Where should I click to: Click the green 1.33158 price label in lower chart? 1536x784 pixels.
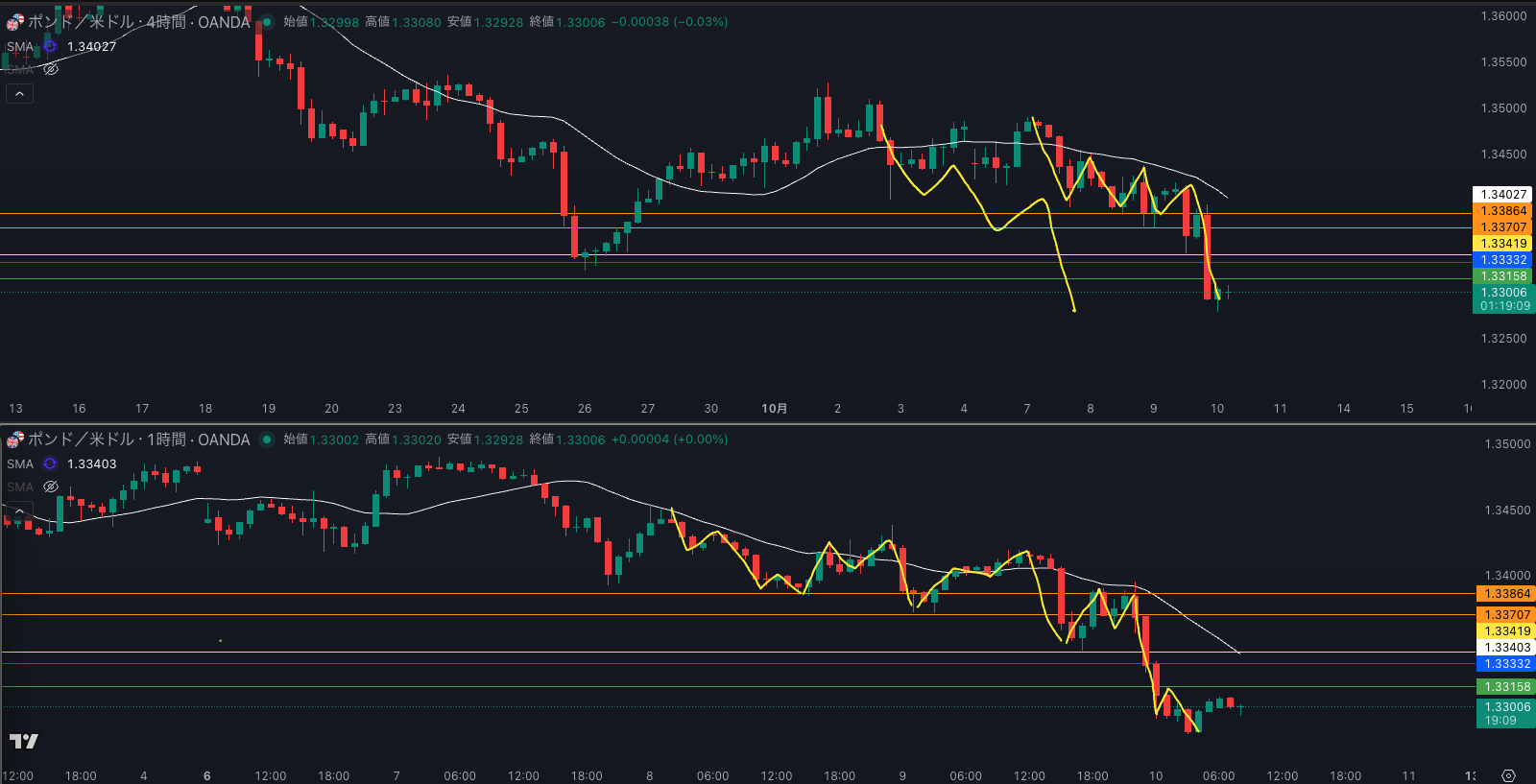tap(1506, 687)
